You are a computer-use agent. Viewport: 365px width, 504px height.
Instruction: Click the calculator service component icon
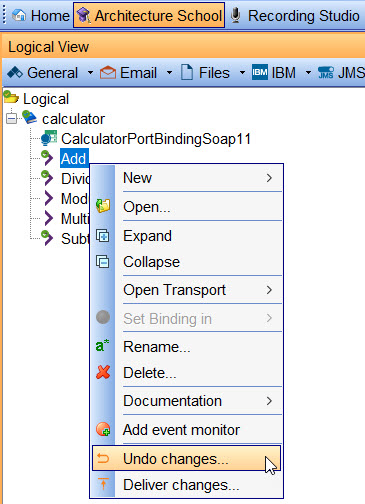pyautogui.click(x=29, y=117)
